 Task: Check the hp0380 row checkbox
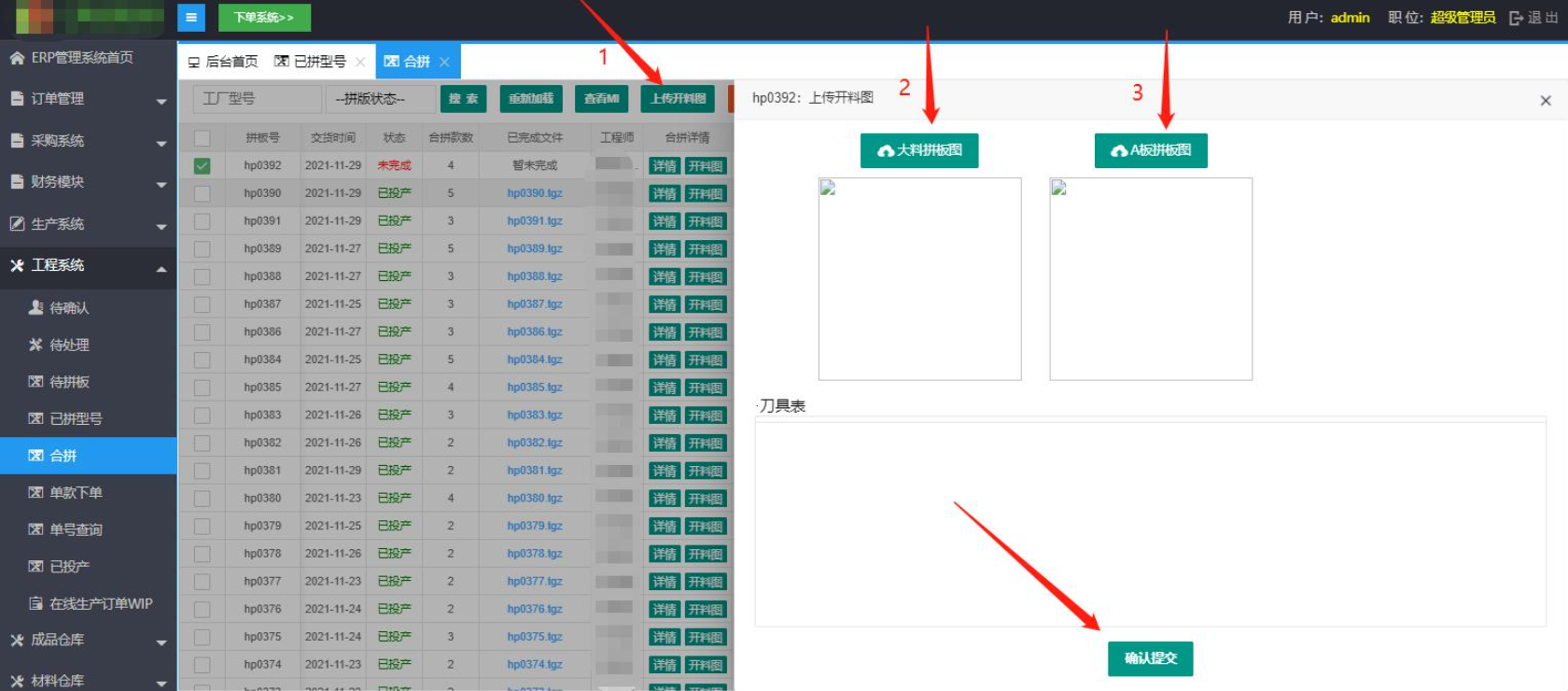[203, 499]
